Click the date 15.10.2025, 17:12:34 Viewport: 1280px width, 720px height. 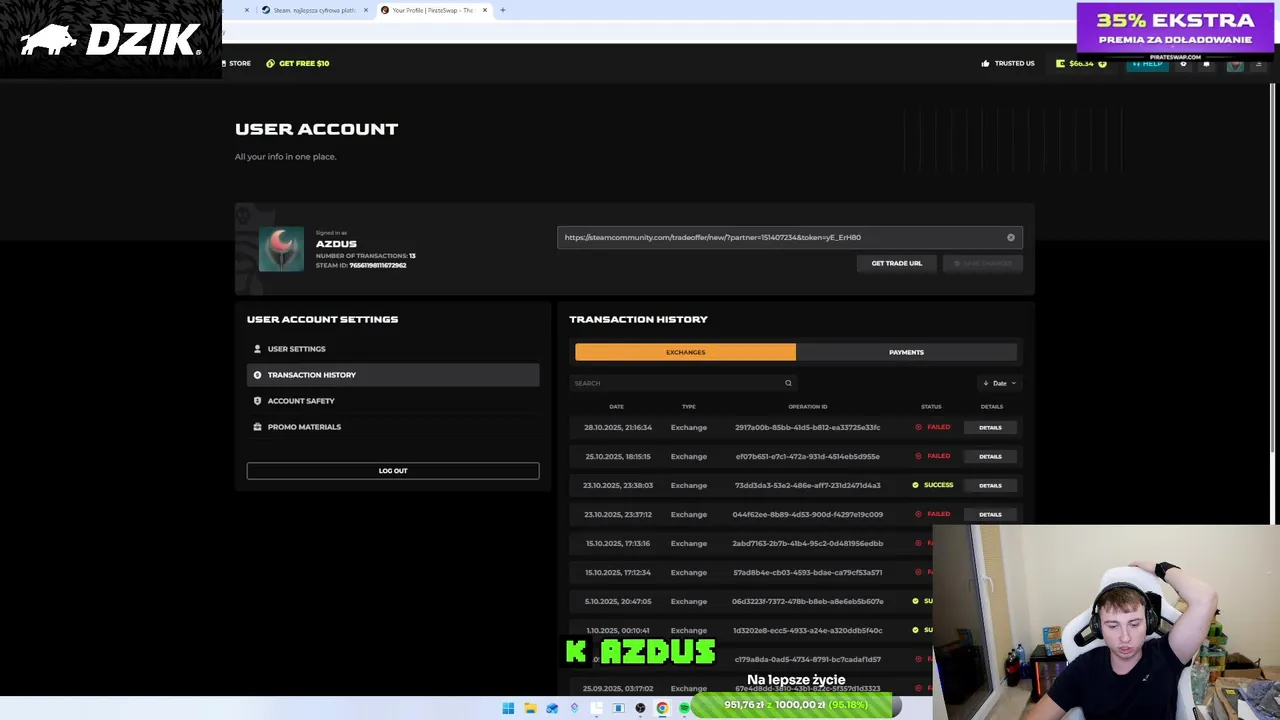[x=617, y=573]
